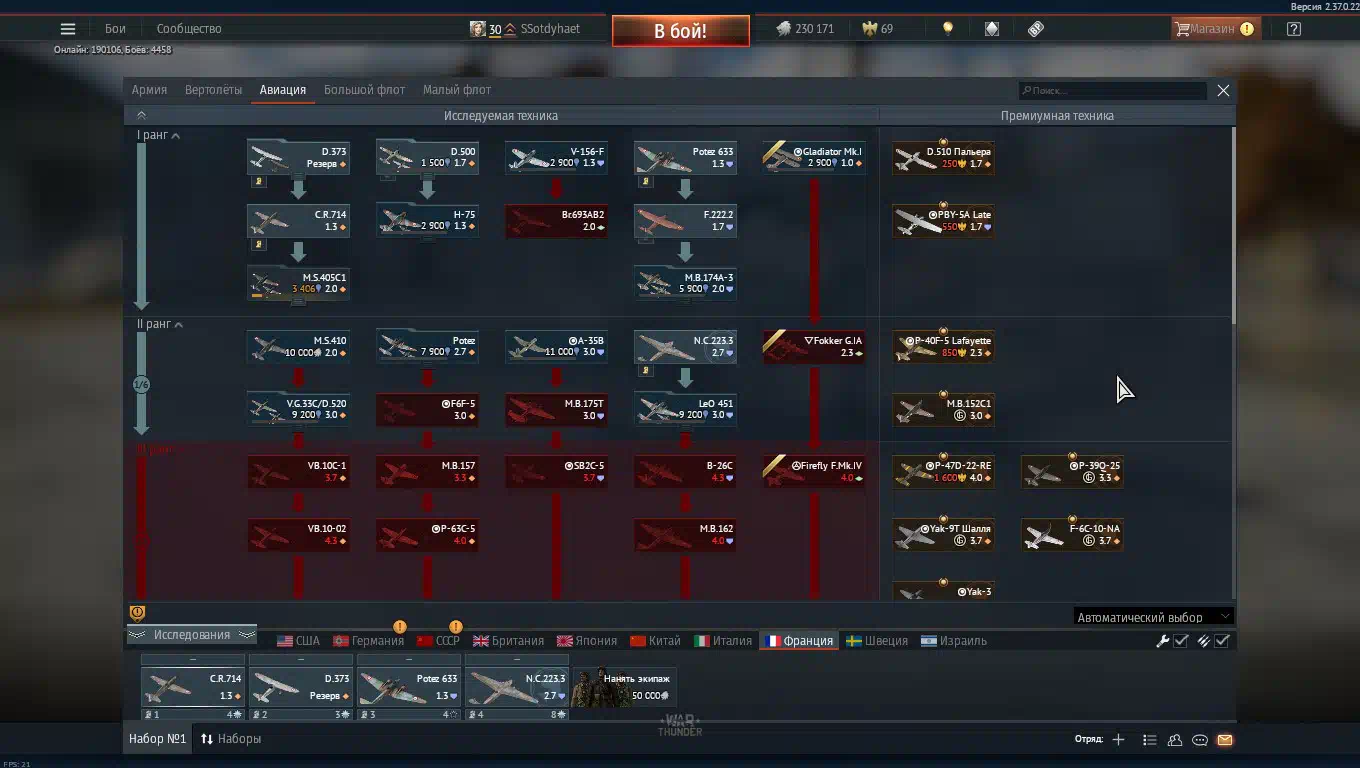
Task: Open the SSotdyhaet player profile avatar
Action: [478, 29]
